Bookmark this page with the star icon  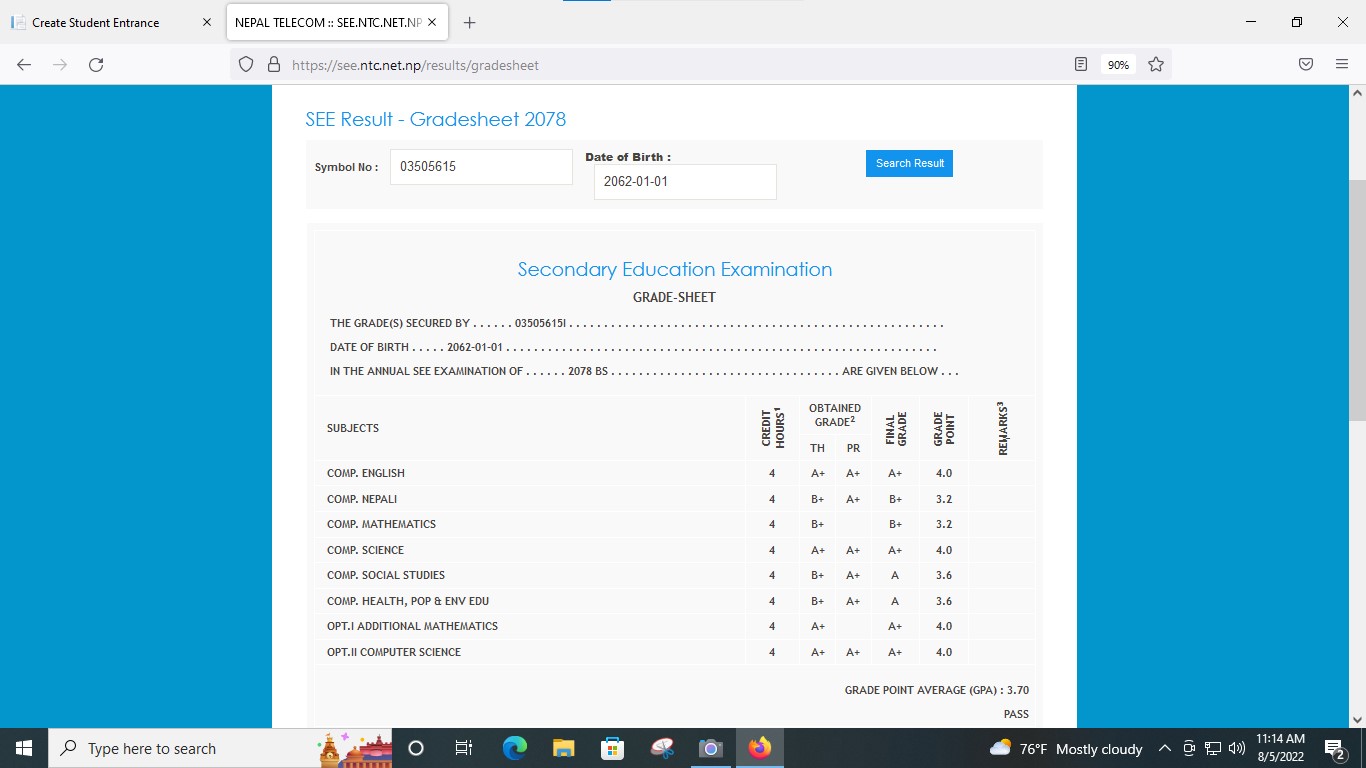coord(1156,65)
